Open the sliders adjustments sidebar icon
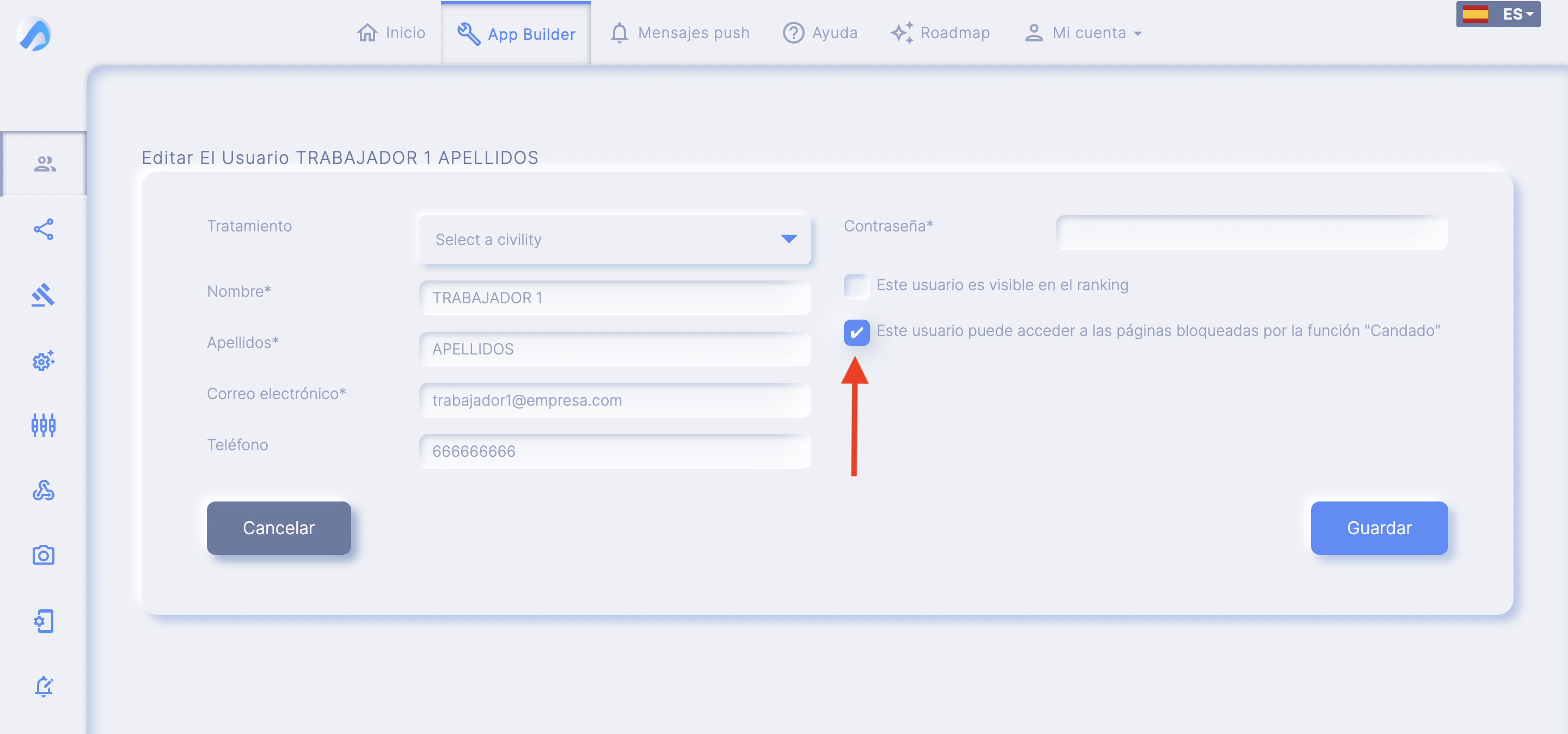Screen dimensions: 1568x734 (x=43, y=425)
